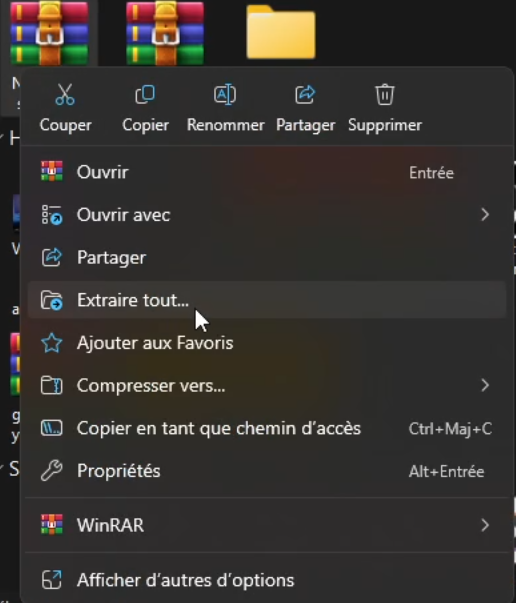The image size is (516, 603).
Task: Click the Extraire tout folder icon
Action: [x=52, y=300]
